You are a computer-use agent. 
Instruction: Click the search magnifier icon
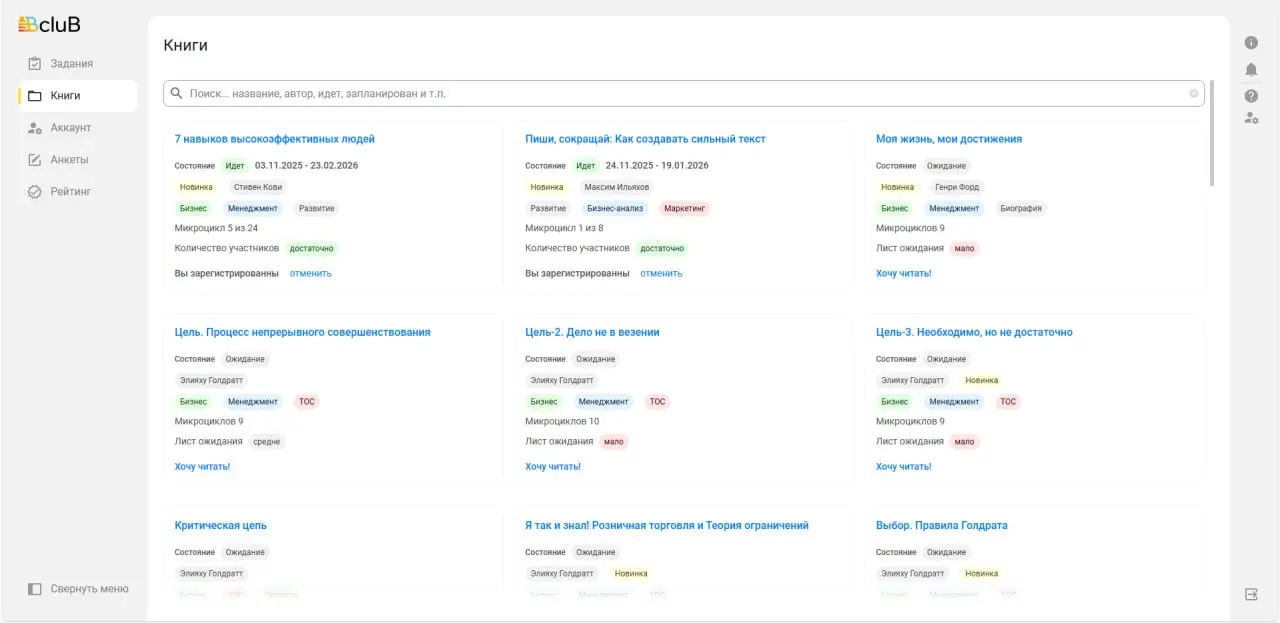click(177, 93)
